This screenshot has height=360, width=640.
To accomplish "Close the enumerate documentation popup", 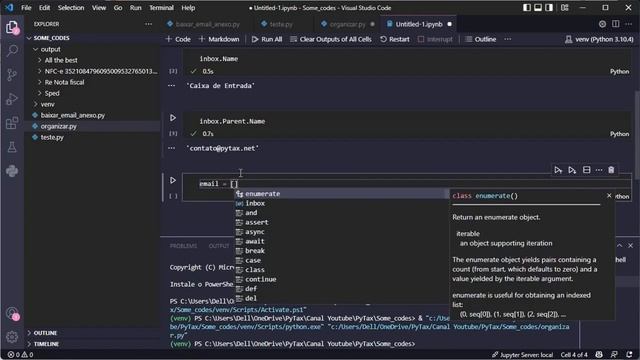I will pyautogui.click(x=609, y=196).
